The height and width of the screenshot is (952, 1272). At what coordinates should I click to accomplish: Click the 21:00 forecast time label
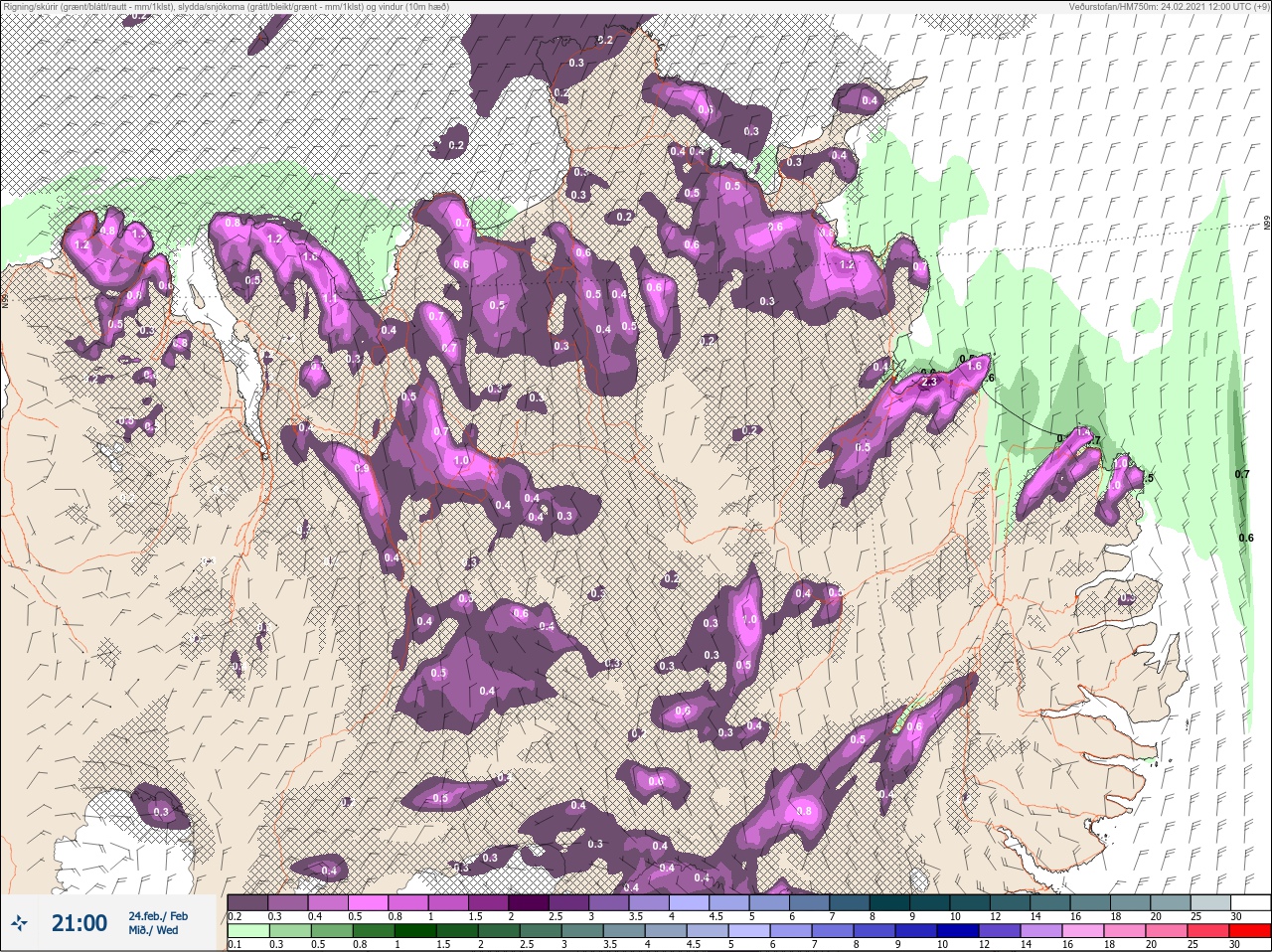coord(79,923)
